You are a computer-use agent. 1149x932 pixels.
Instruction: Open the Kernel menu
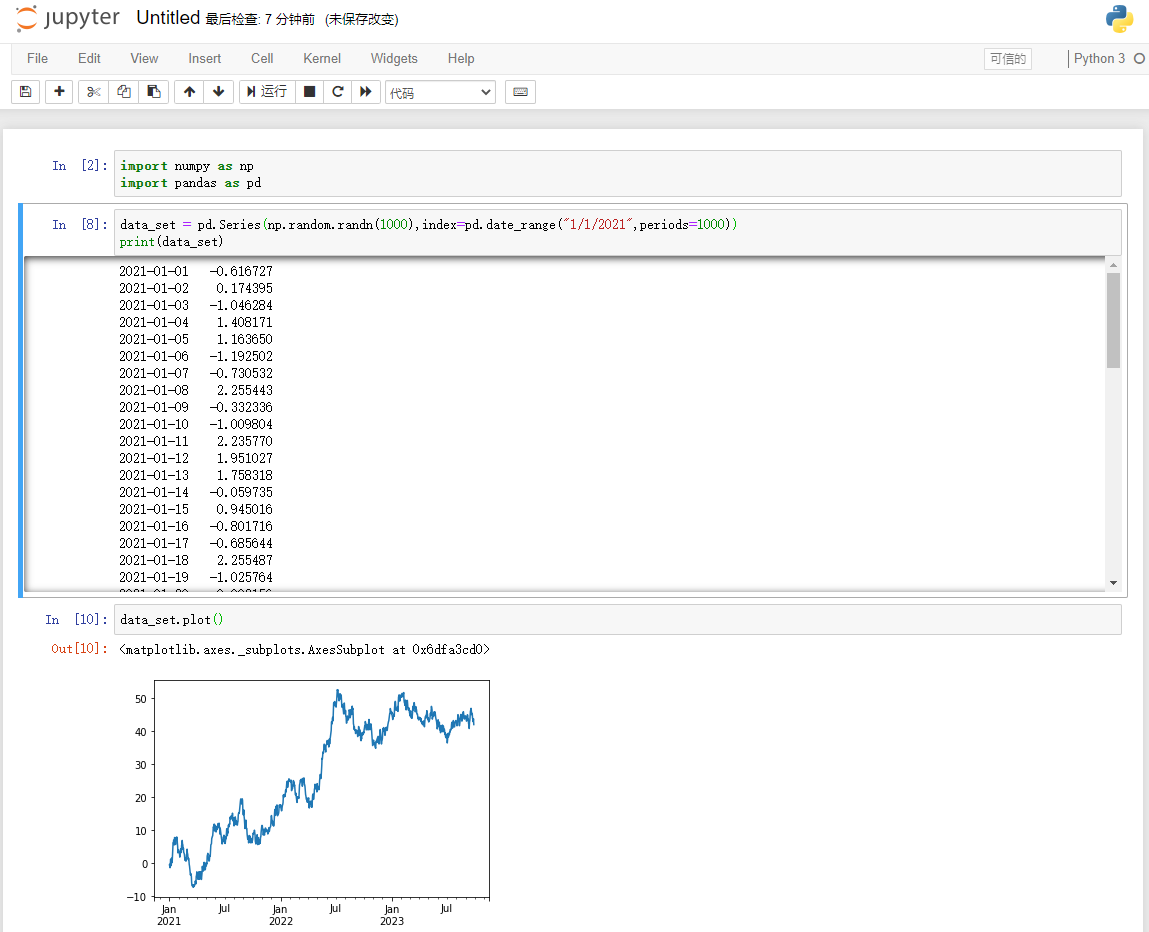pyautogui.click(x=321, y=58)
